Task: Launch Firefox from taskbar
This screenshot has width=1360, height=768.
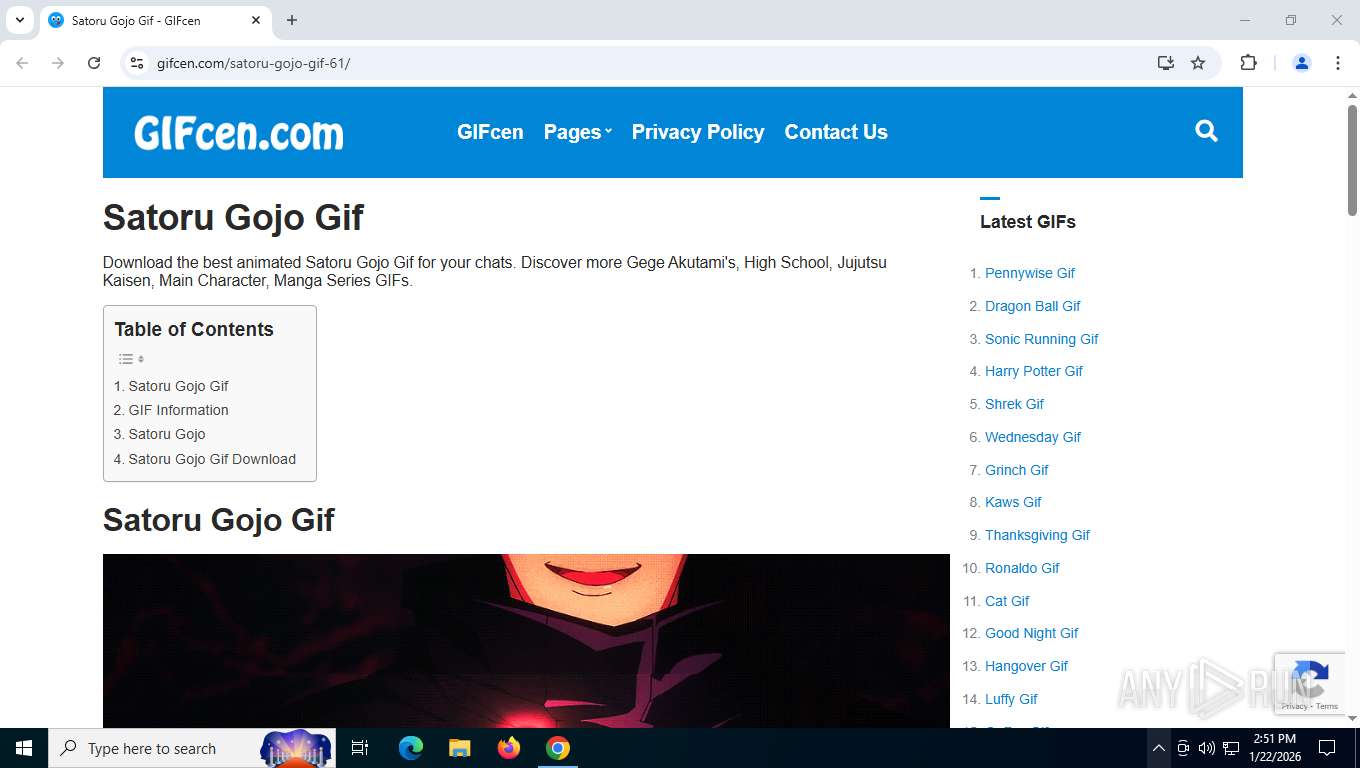Action: coord(509,748)
